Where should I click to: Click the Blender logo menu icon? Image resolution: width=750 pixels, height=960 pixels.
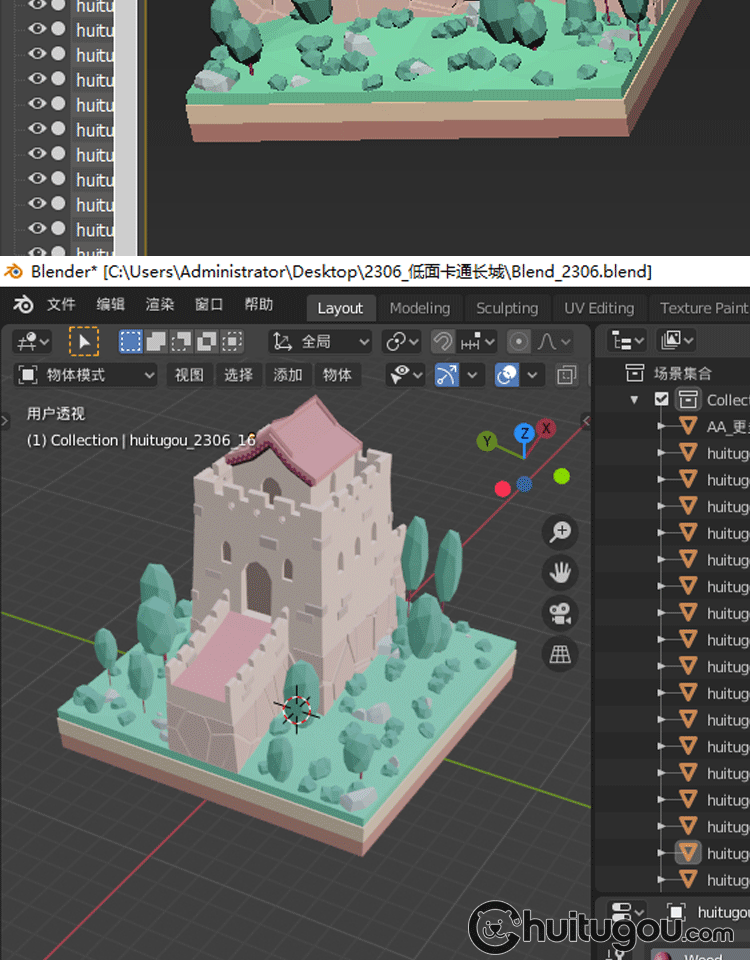click(23, 306)
